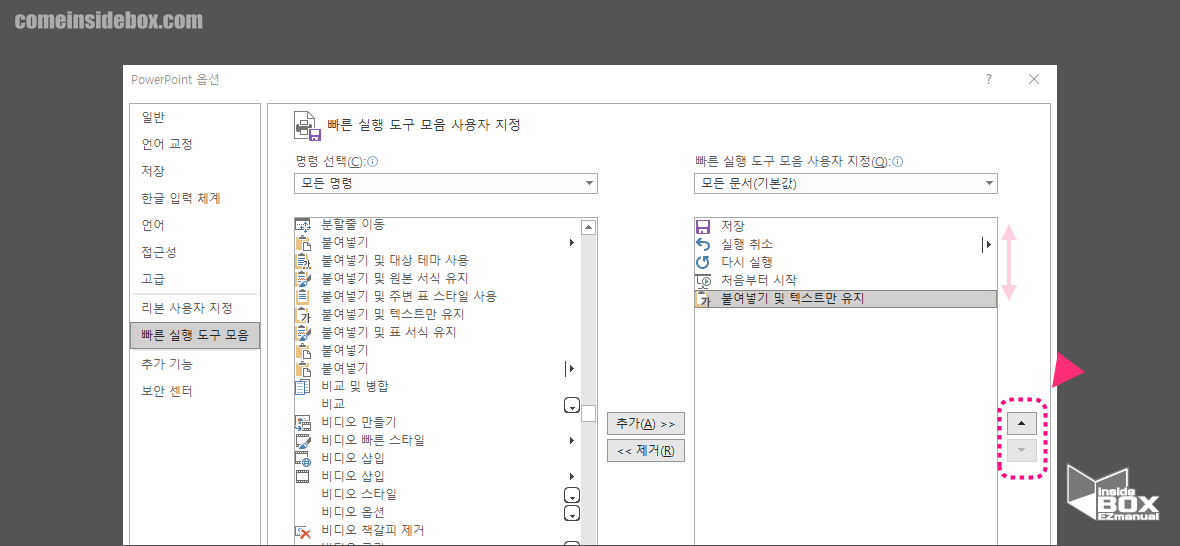This screenshot has width=1180, height=546.
Task: Close the PowerPoint 옵션 dialog
Action: click(1034, 79)
